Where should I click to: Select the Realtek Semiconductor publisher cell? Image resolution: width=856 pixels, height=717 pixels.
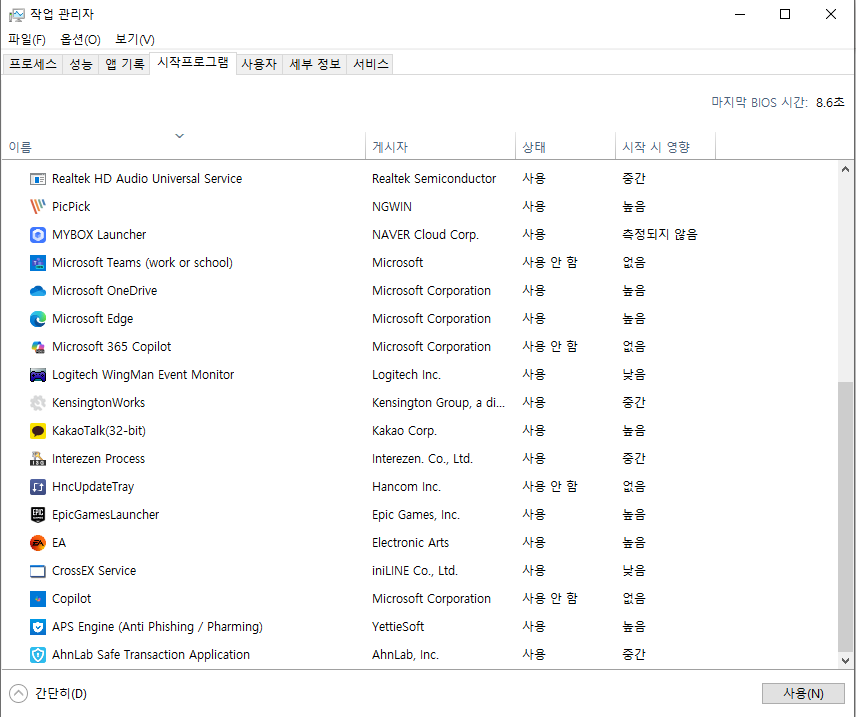pyautogui.click(x=434, y=179)
